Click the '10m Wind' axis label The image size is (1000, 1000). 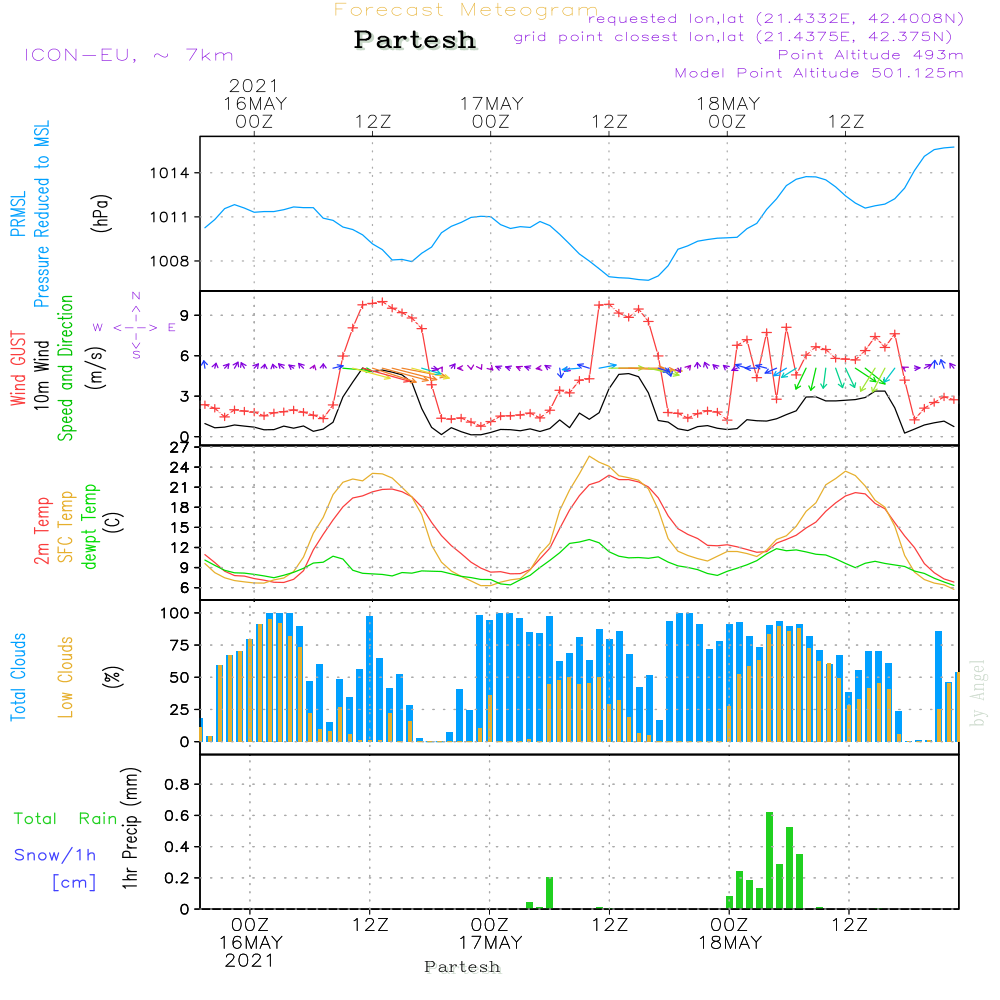click(41, 375)
